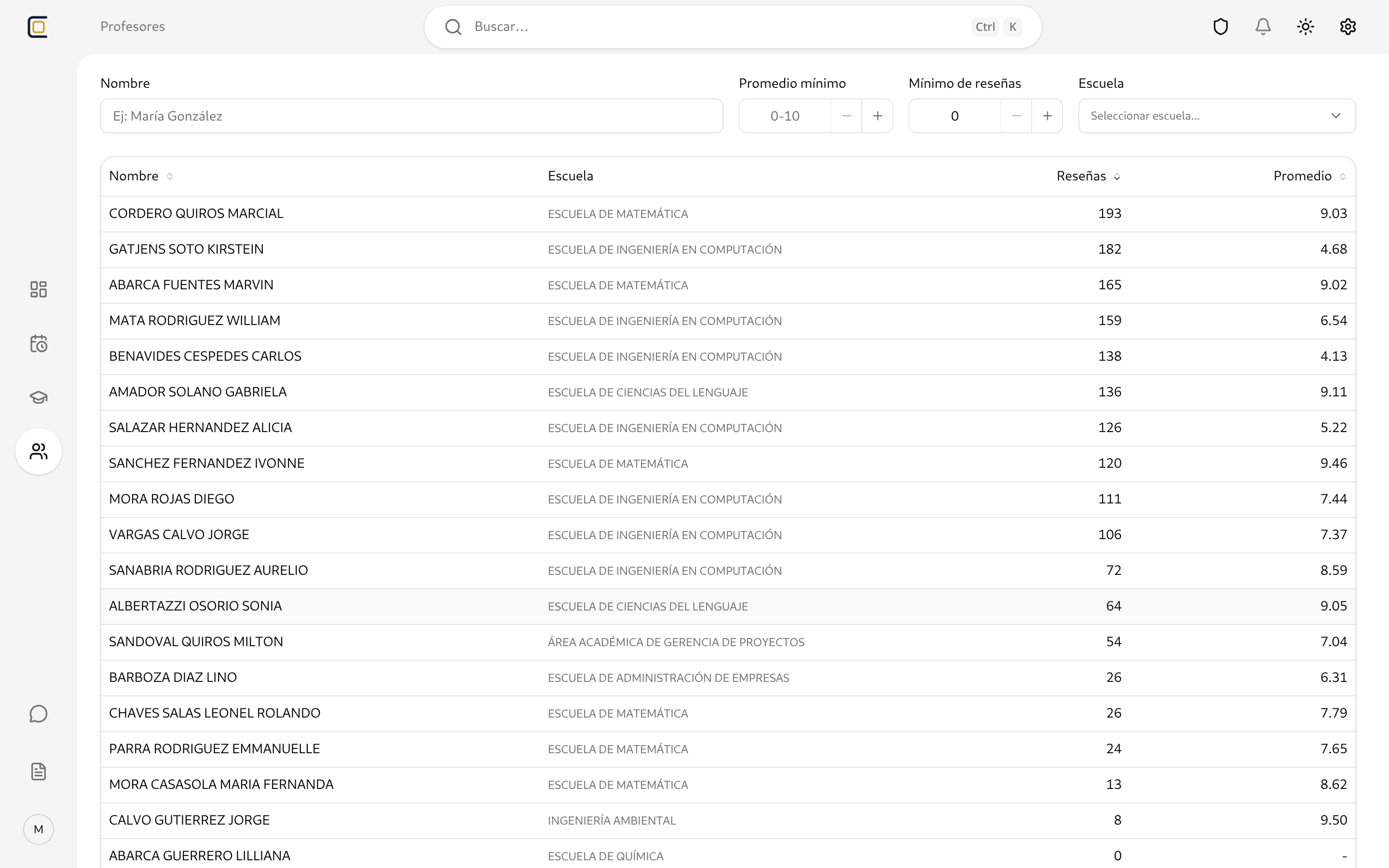Click INGENIERÍA AMBIENTAL school cell

612,821
